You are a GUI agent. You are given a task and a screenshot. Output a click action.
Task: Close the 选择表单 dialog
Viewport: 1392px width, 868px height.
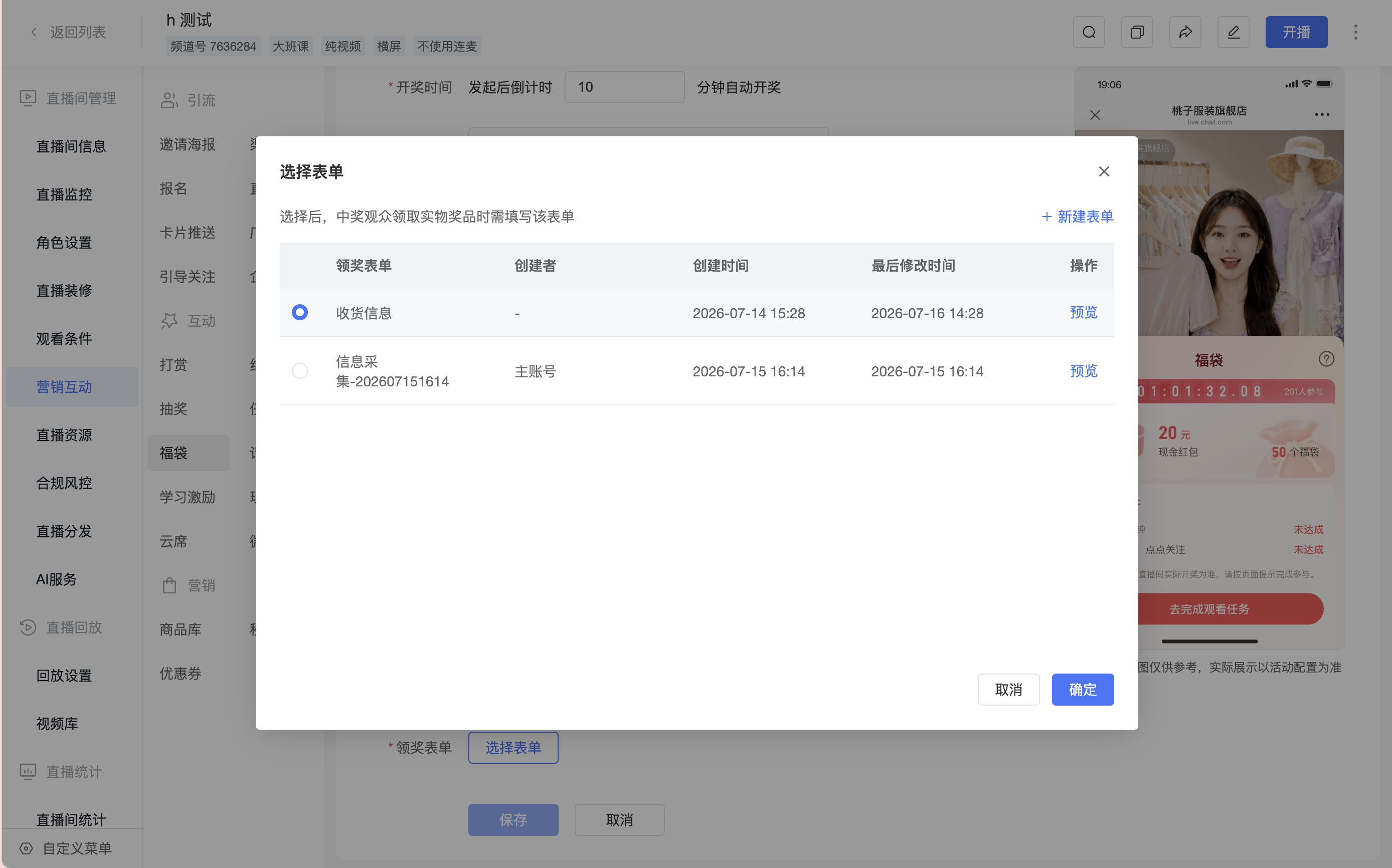click(1104, 172)
